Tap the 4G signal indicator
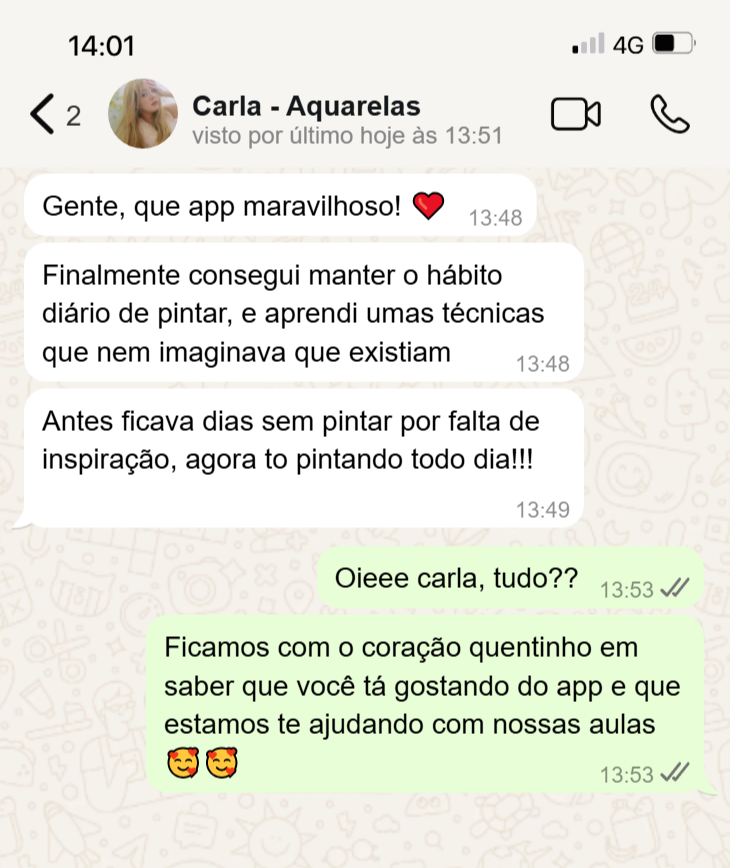Viewport: 730px width, 868px height. (x=628, y=44)
